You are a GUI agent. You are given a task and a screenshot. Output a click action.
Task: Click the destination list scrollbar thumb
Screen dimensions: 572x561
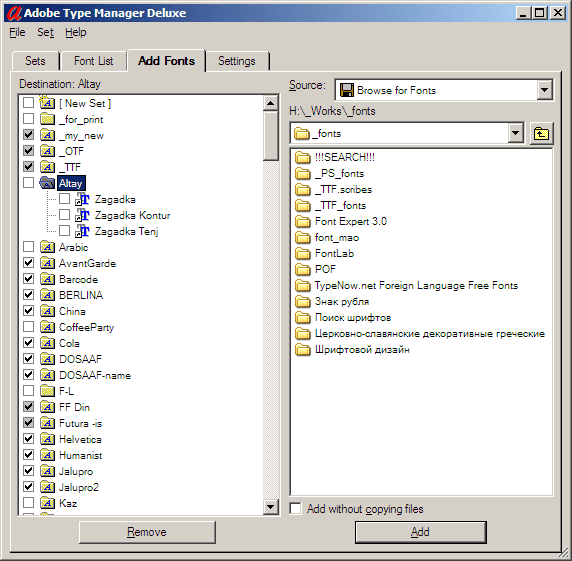coord(271,136)
